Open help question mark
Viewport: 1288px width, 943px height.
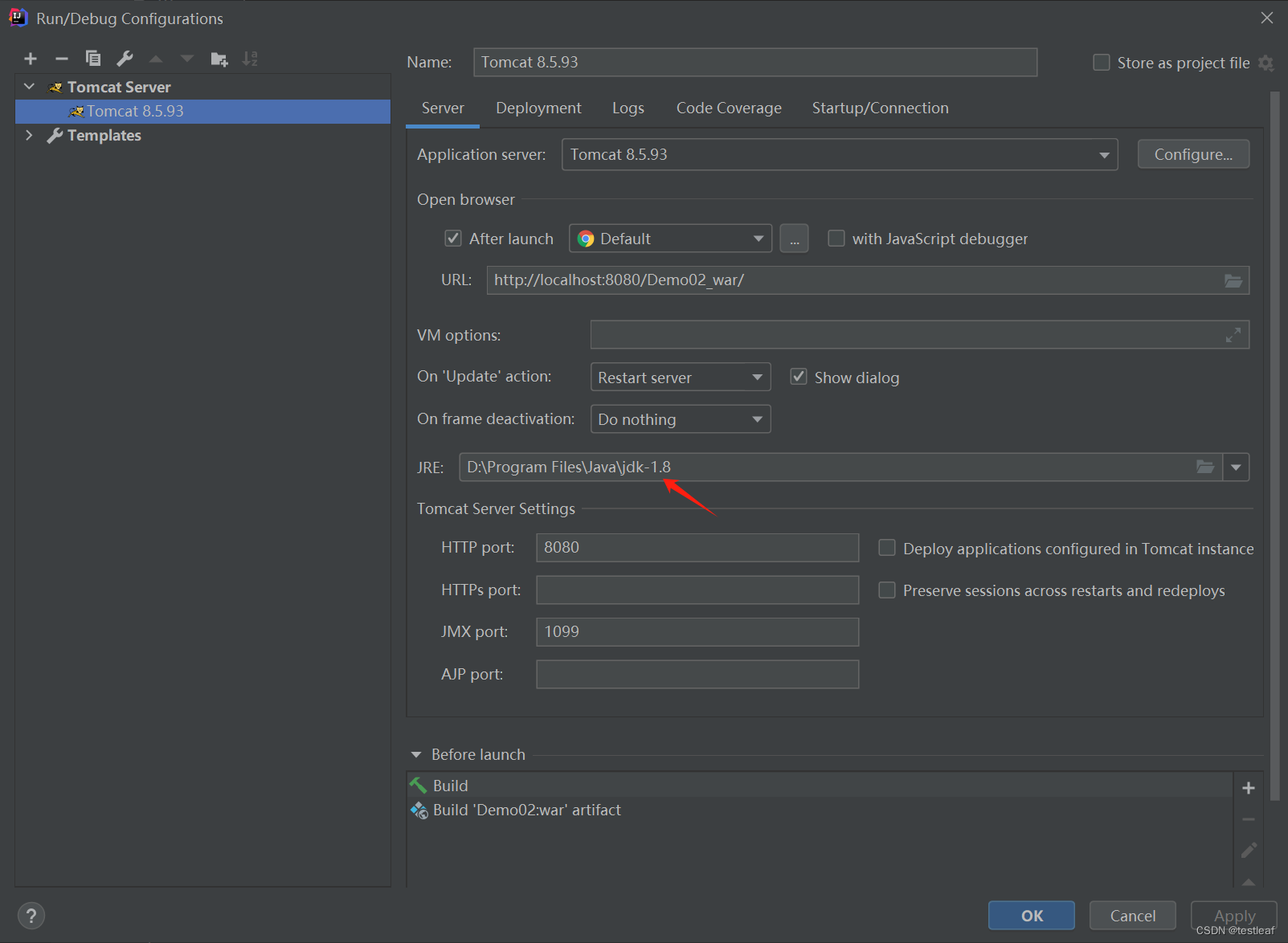[31, 916]
